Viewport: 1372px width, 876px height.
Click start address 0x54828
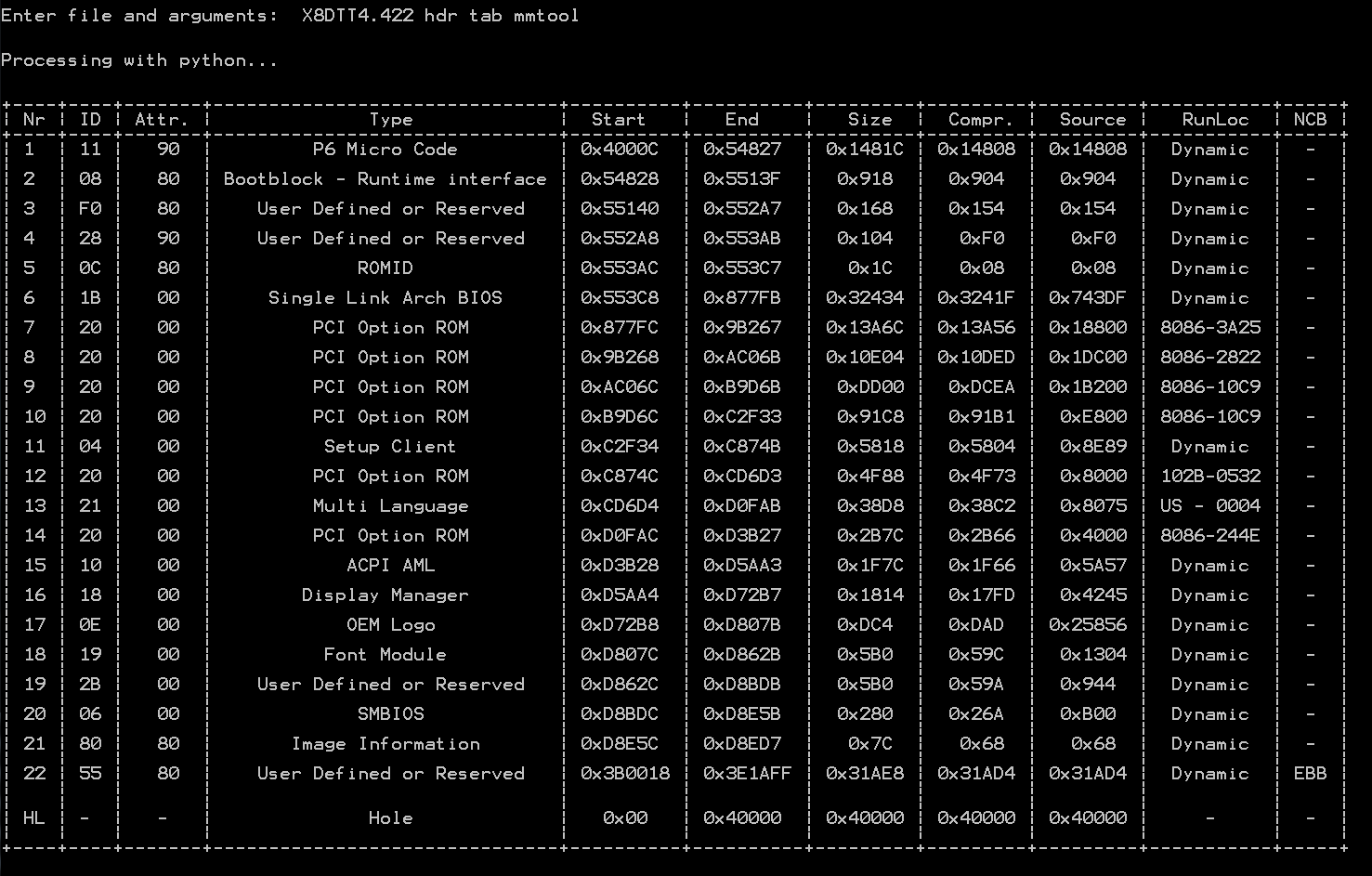pos(619,178)
